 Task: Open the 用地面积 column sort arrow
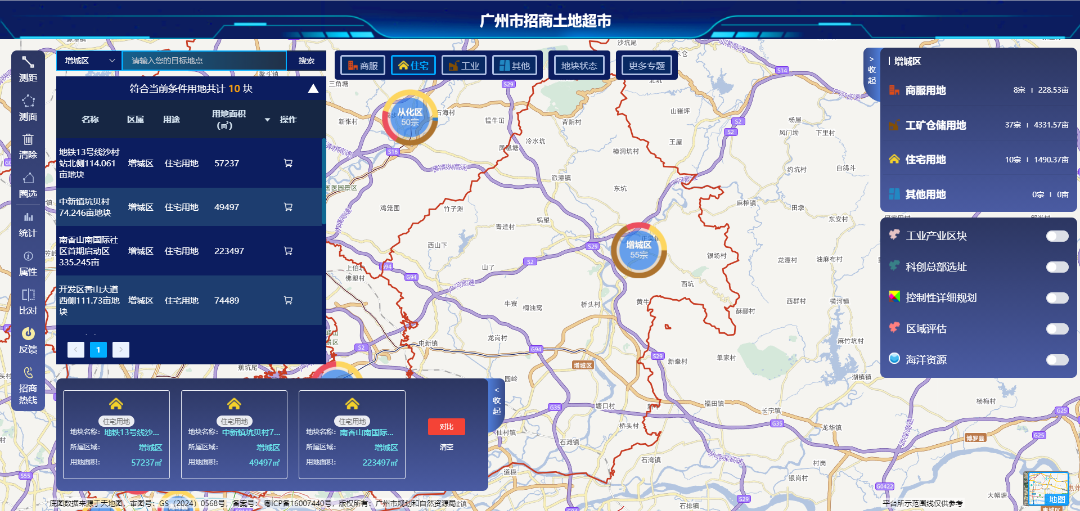267,120
